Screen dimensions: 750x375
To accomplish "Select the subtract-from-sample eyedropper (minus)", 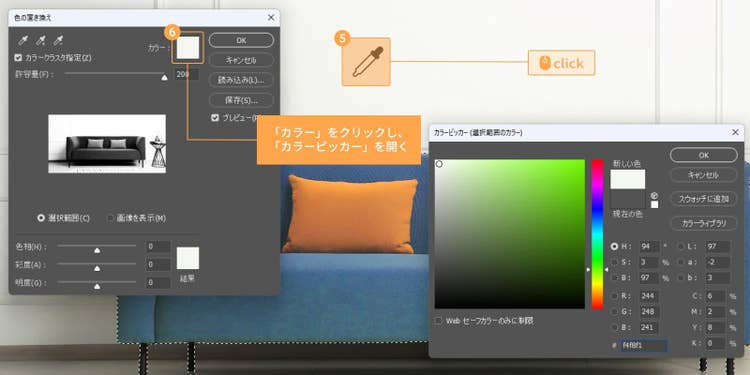I will pos(58,41).
